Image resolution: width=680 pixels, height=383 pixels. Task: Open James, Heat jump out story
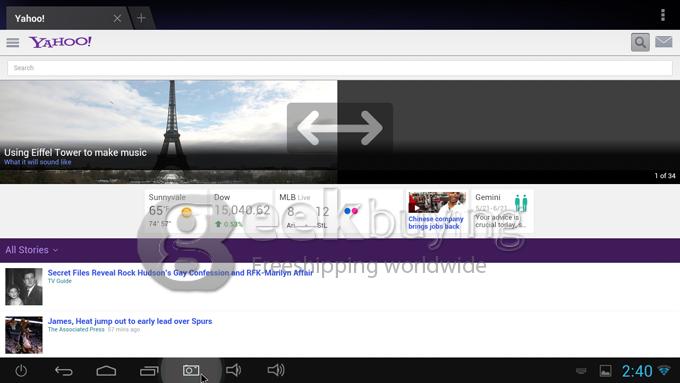[130, 321]
